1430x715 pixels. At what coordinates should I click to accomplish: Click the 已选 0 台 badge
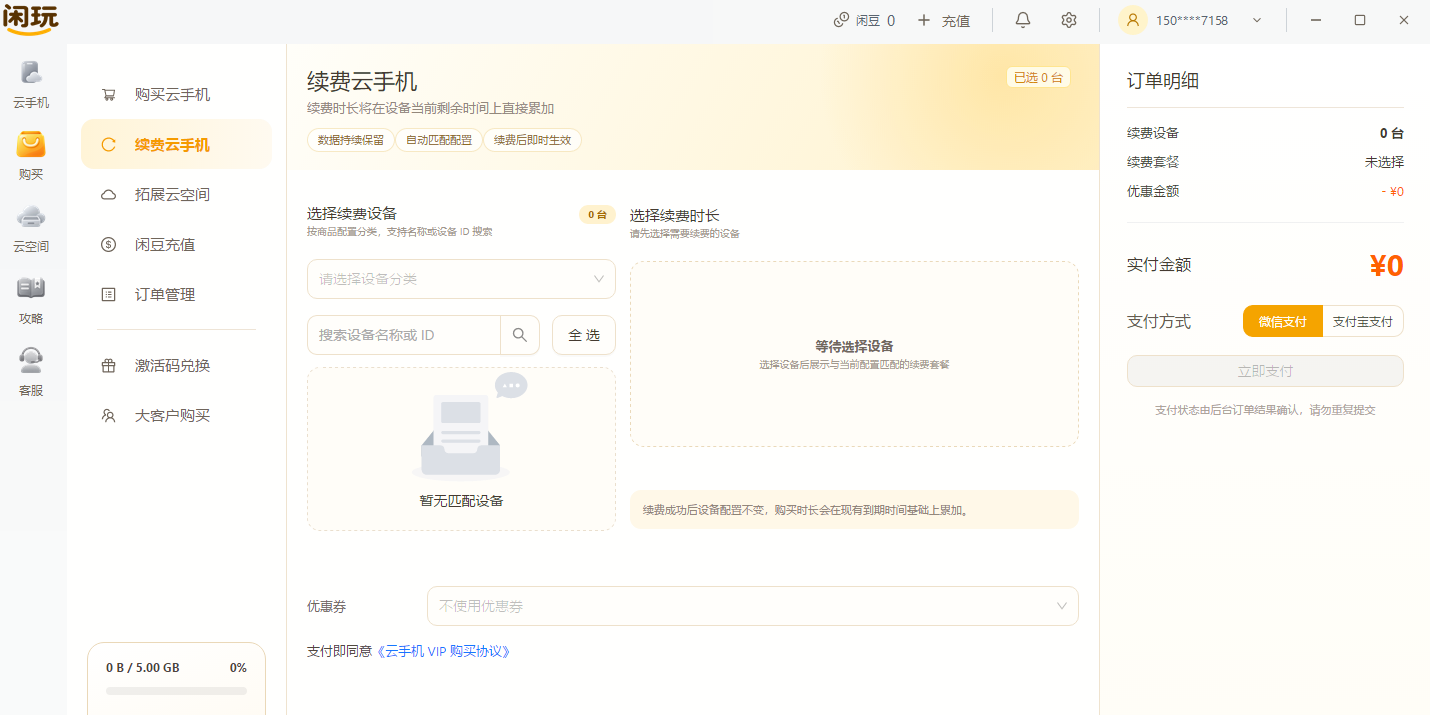[1038, 78]
